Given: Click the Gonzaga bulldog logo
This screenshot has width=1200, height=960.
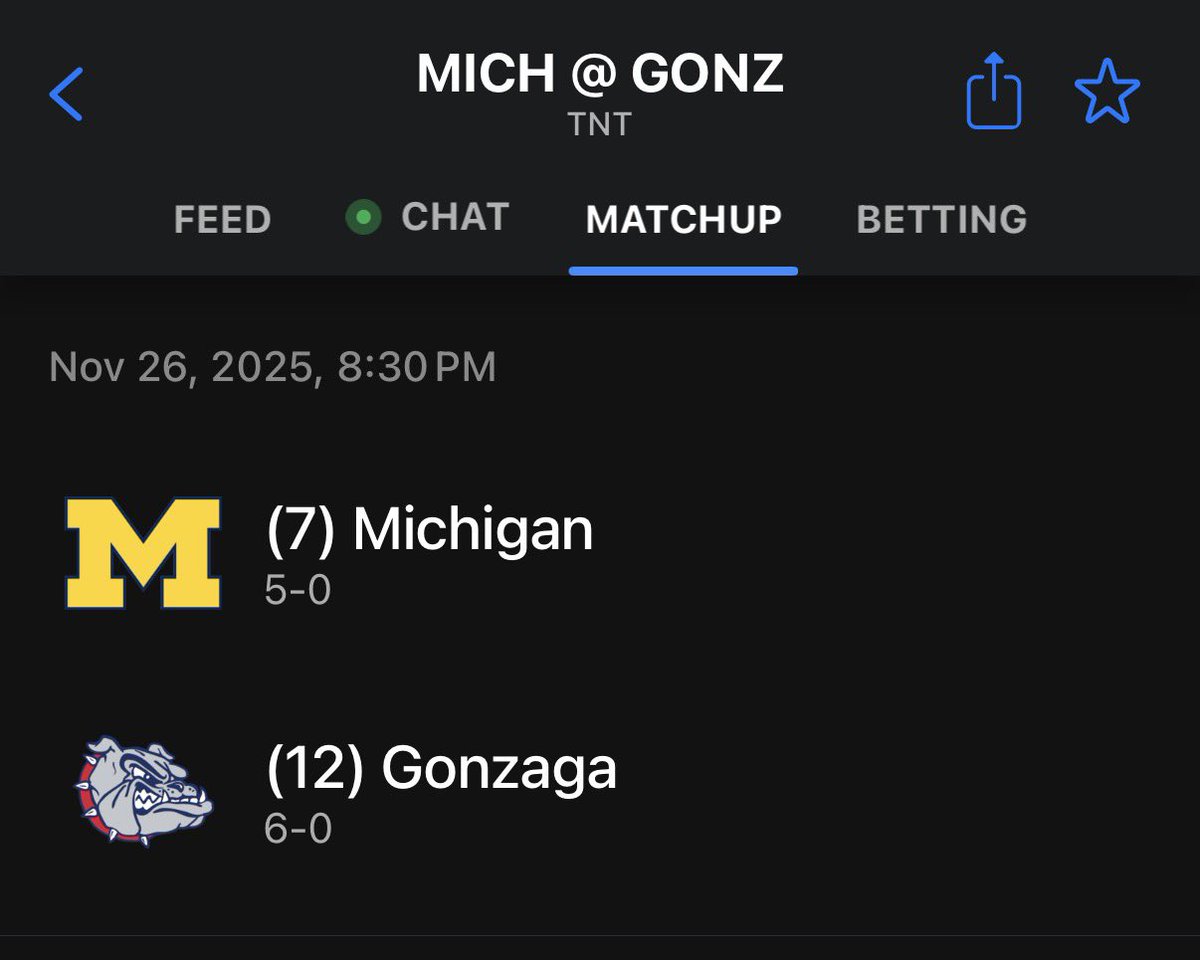Looking at the screenshot, I should coord(143,791).
